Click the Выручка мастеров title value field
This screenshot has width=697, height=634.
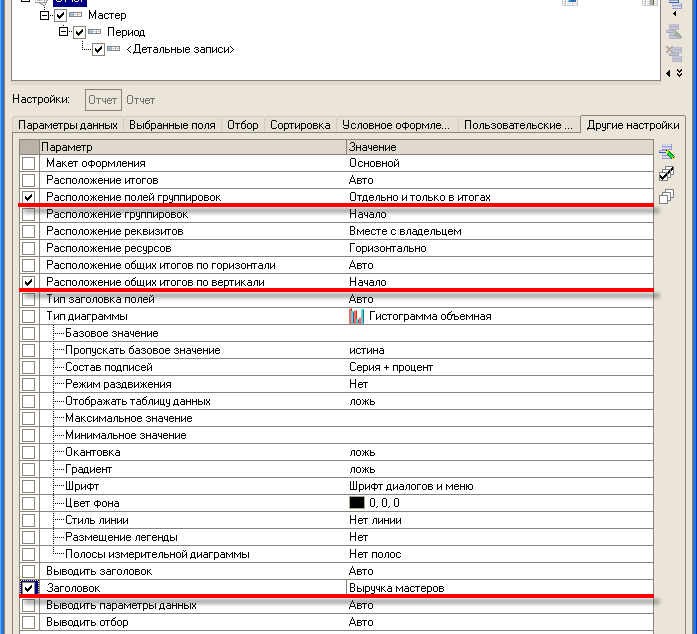click(500, 588)
